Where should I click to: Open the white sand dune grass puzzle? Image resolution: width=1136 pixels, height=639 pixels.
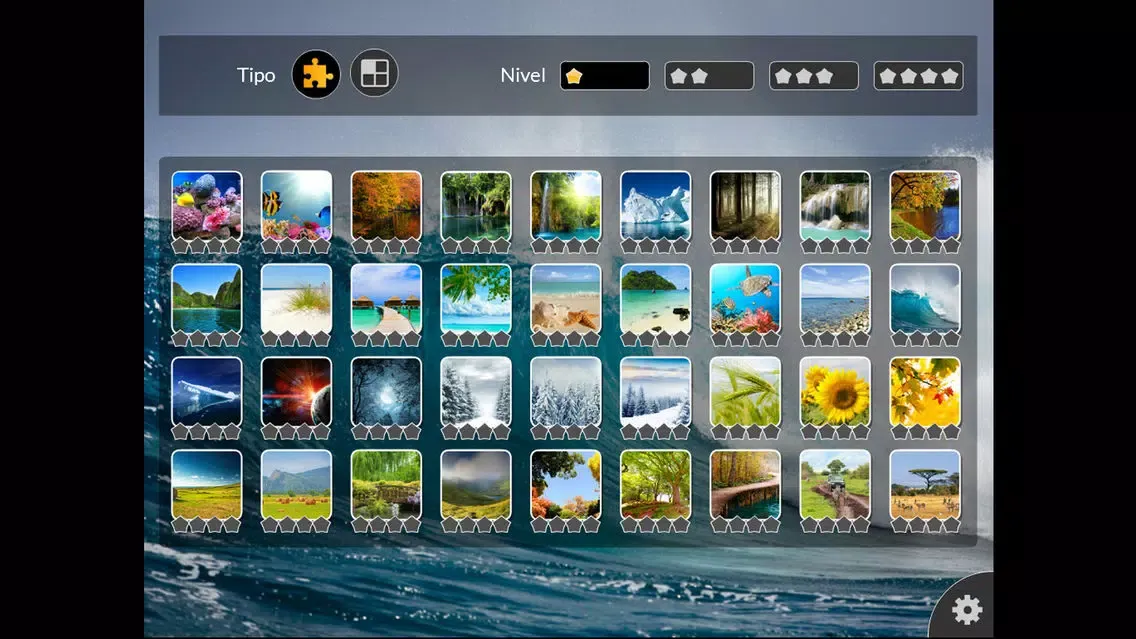(296, 299)
